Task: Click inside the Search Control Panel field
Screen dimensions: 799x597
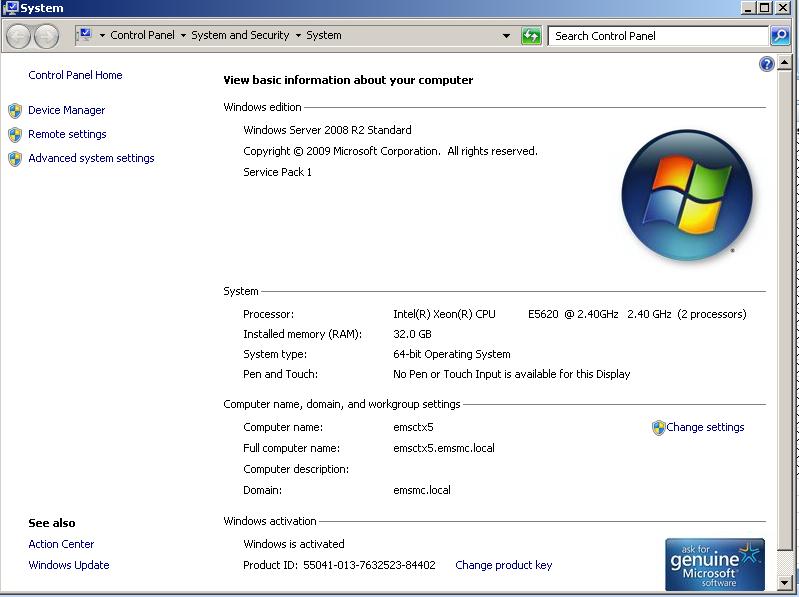Action: pyautogui.click(x=657, y=36)
